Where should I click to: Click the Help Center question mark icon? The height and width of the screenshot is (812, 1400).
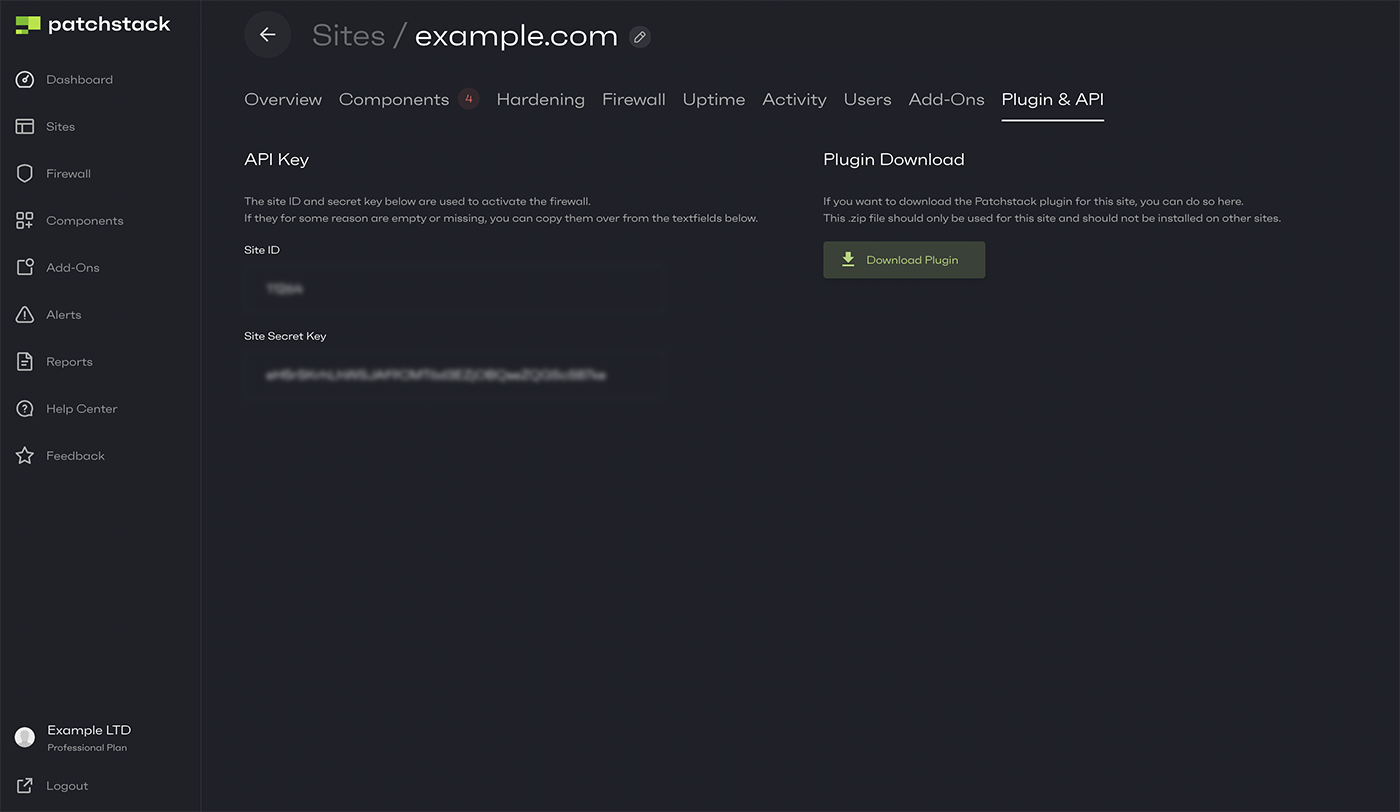pos(25,409)
